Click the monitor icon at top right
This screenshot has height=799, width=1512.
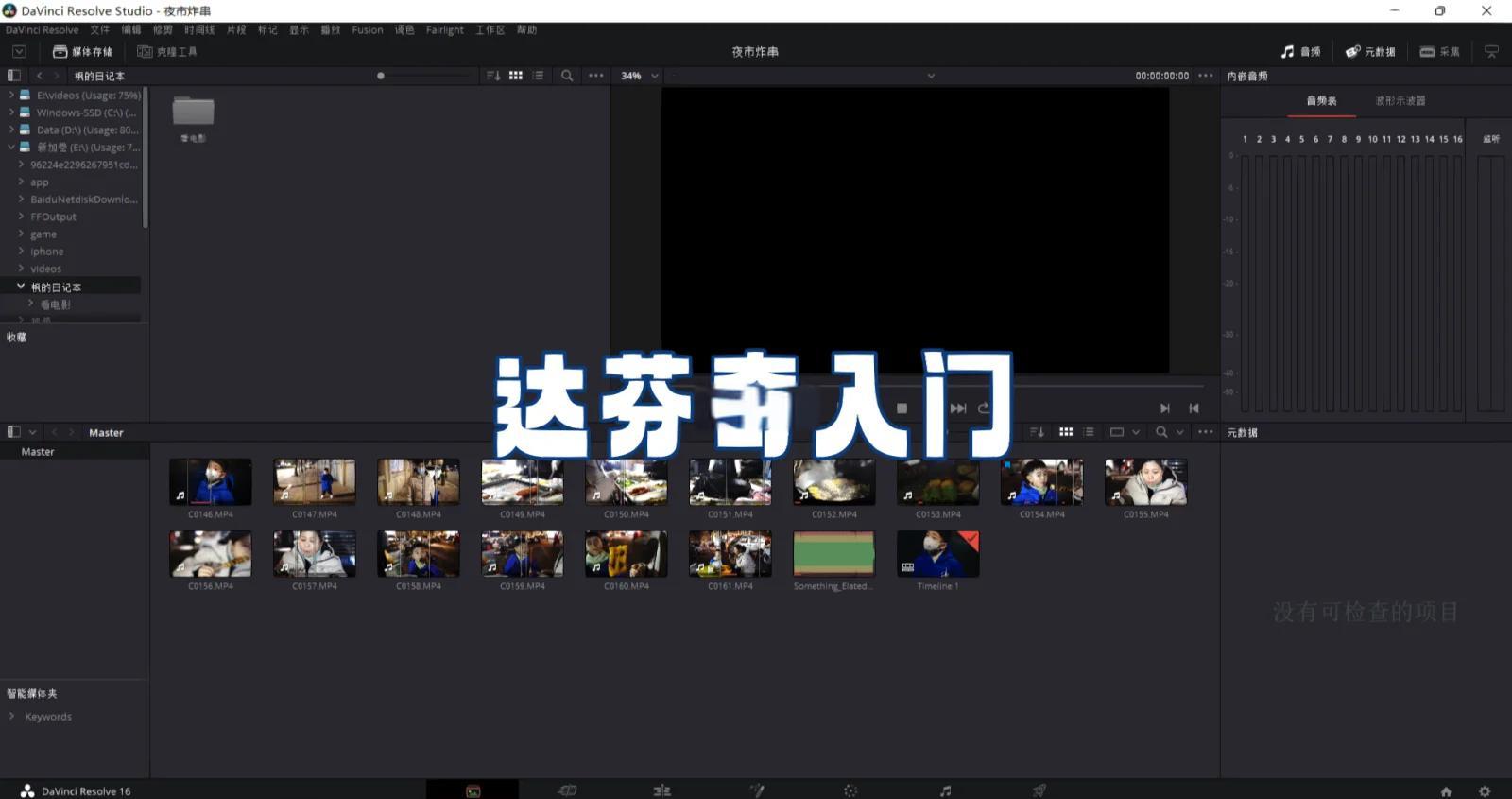coord(1491,52)
